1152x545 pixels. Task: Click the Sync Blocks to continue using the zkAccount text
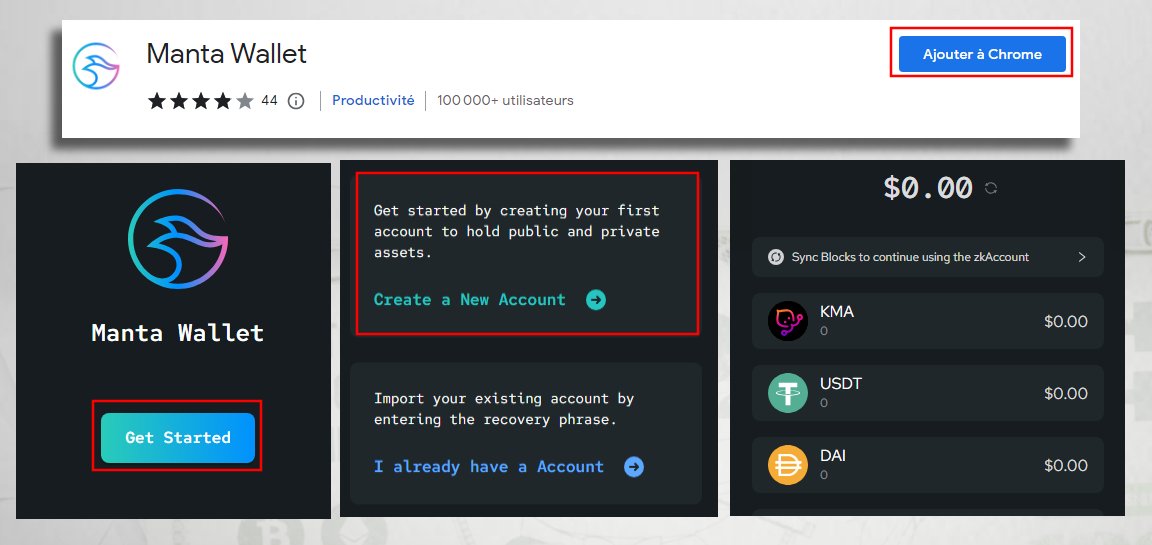coord(910,257)
